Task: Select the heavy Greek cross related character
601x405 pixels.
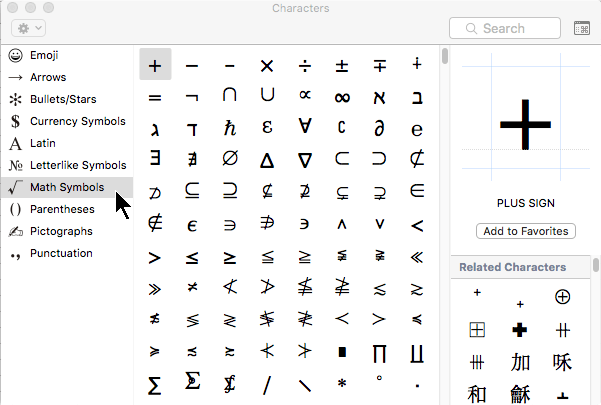Action: tap(520, 330)
